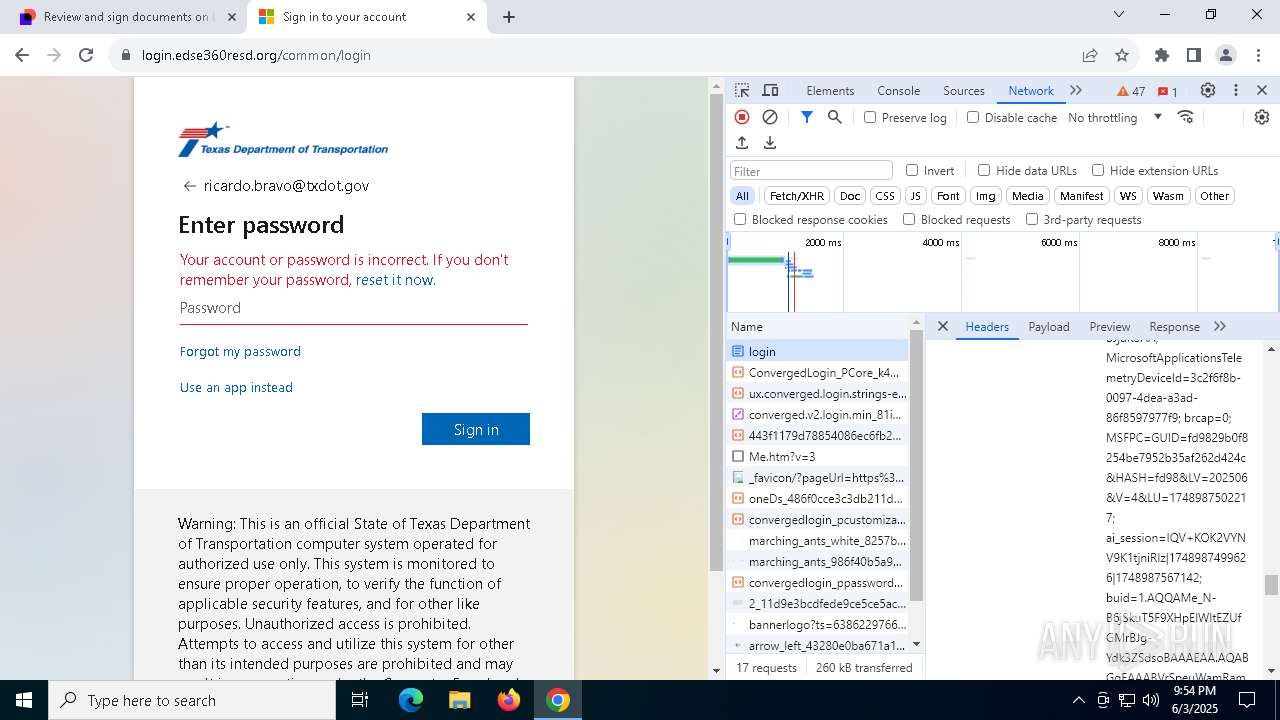Expand more request detail tabs chevron
Image resolution: width=1280 pixels, height=720 pixels.
point(1220,326)
